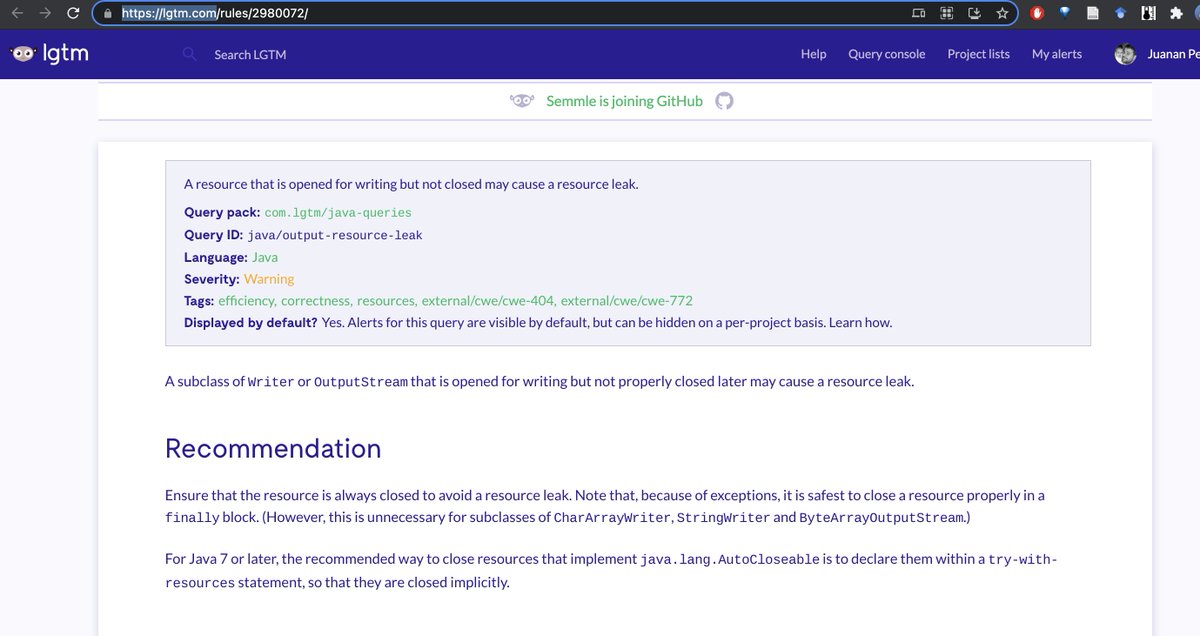Select the ByteArrayOutputStream code text
This screenshot has height=636, width=1200.
882,518
